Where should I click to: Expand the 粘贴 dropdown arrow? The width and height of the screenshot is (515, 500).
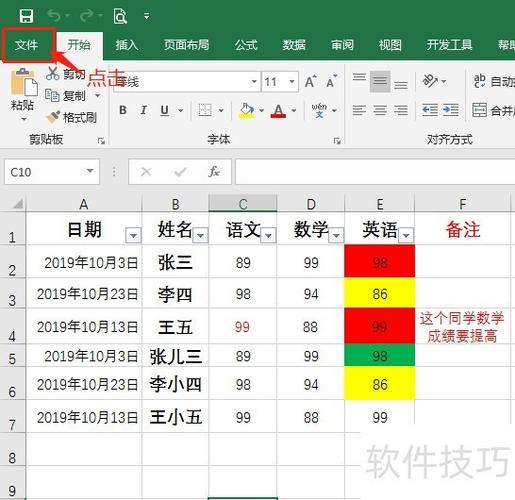point(24,119)
